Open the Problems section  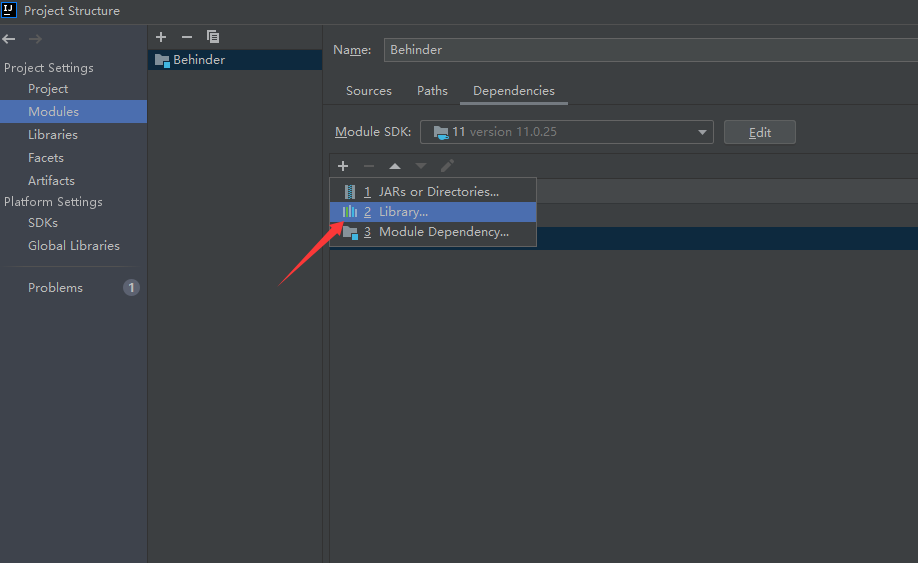(x=56, y=288)
